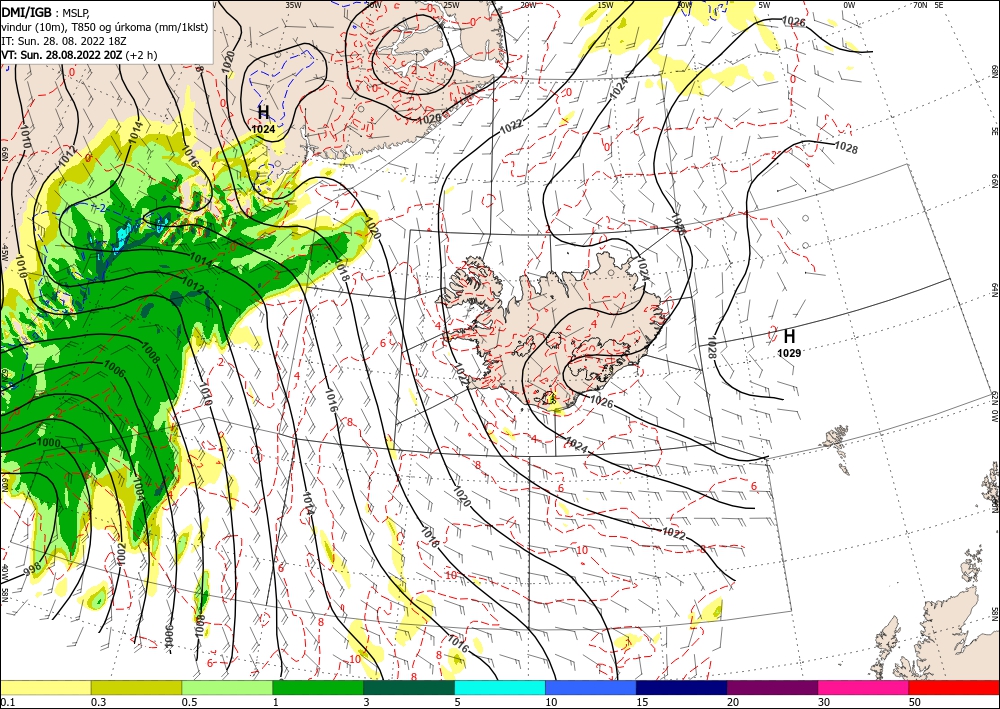Click the '30' legend scale value
1000x709 pixels.
tap(824, 702)
